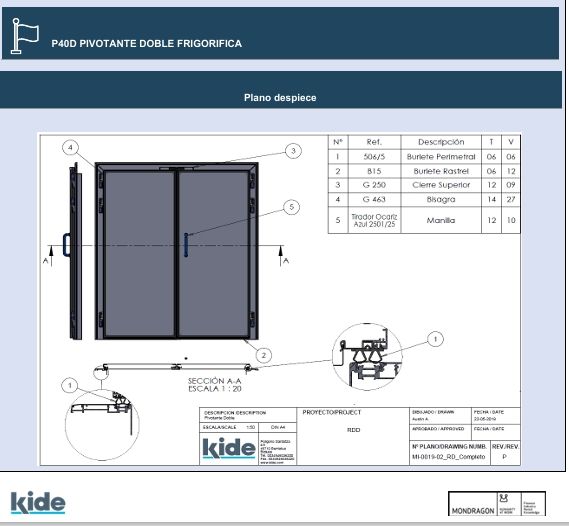Click the 'Manilla' description cell
Screen dimensions: 569x526
[441, 220]
